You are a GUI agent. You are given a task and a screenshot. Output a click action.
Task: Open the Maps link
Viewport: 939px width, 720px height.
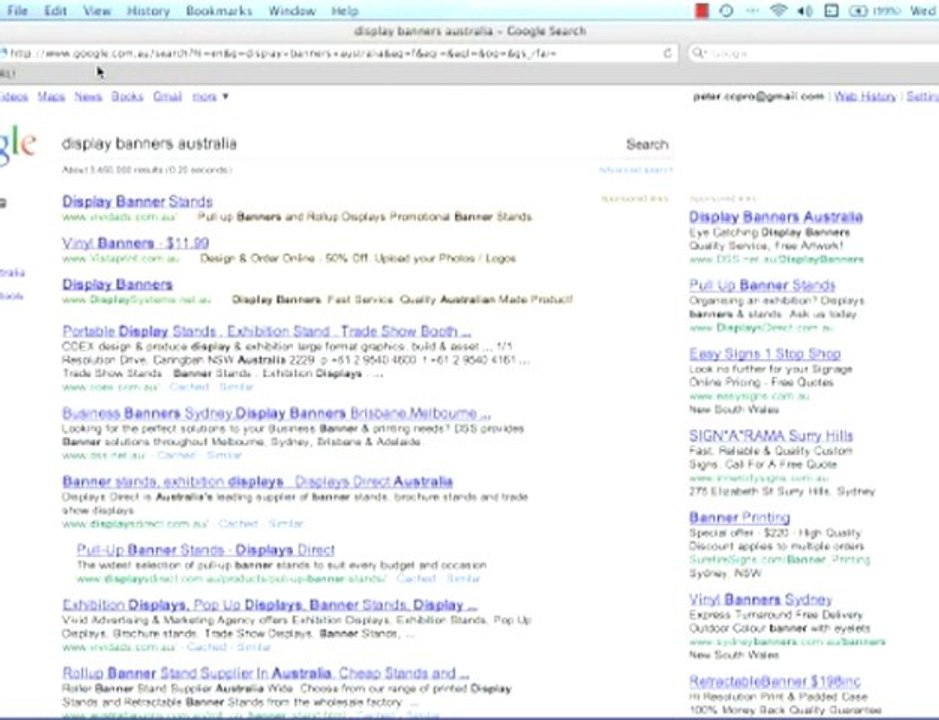[x=51, y=96]
